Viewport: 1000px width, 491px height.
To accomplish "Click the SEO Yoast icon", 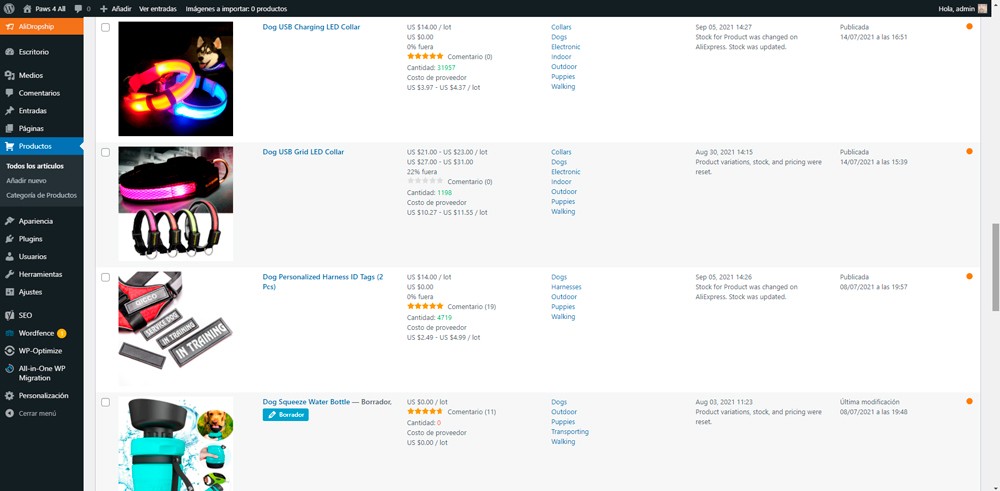I will pos(10,316).
